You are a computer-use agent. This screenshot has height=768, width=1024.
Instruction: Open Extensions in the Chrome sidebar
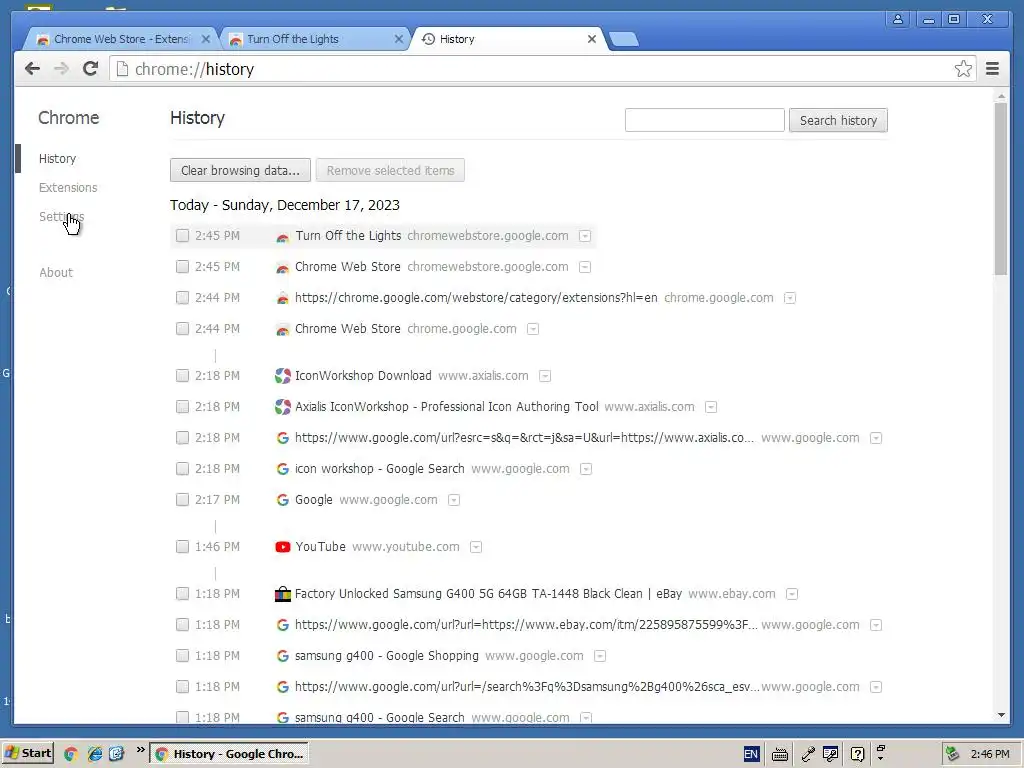tap(68, 187)
